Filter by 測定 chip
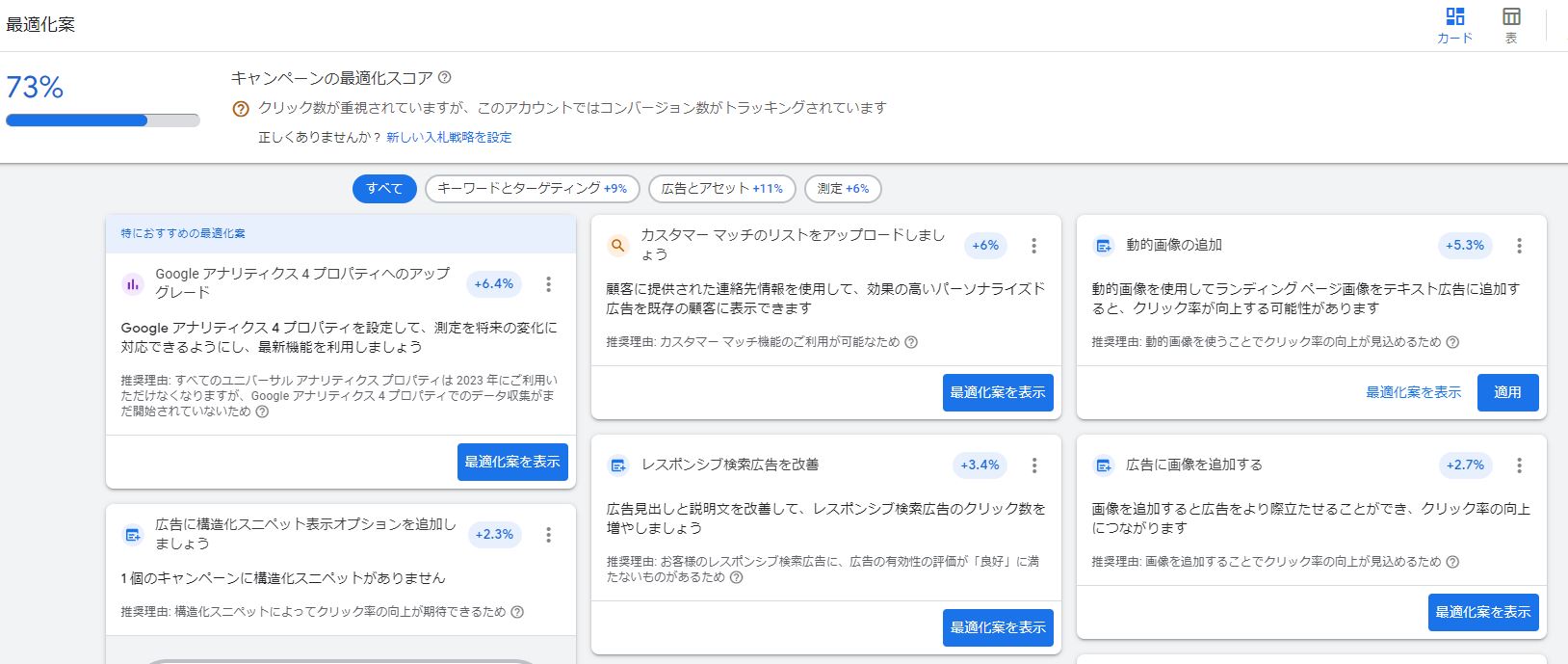Screen dimensions: 1568x664 [x=843, y=189]
